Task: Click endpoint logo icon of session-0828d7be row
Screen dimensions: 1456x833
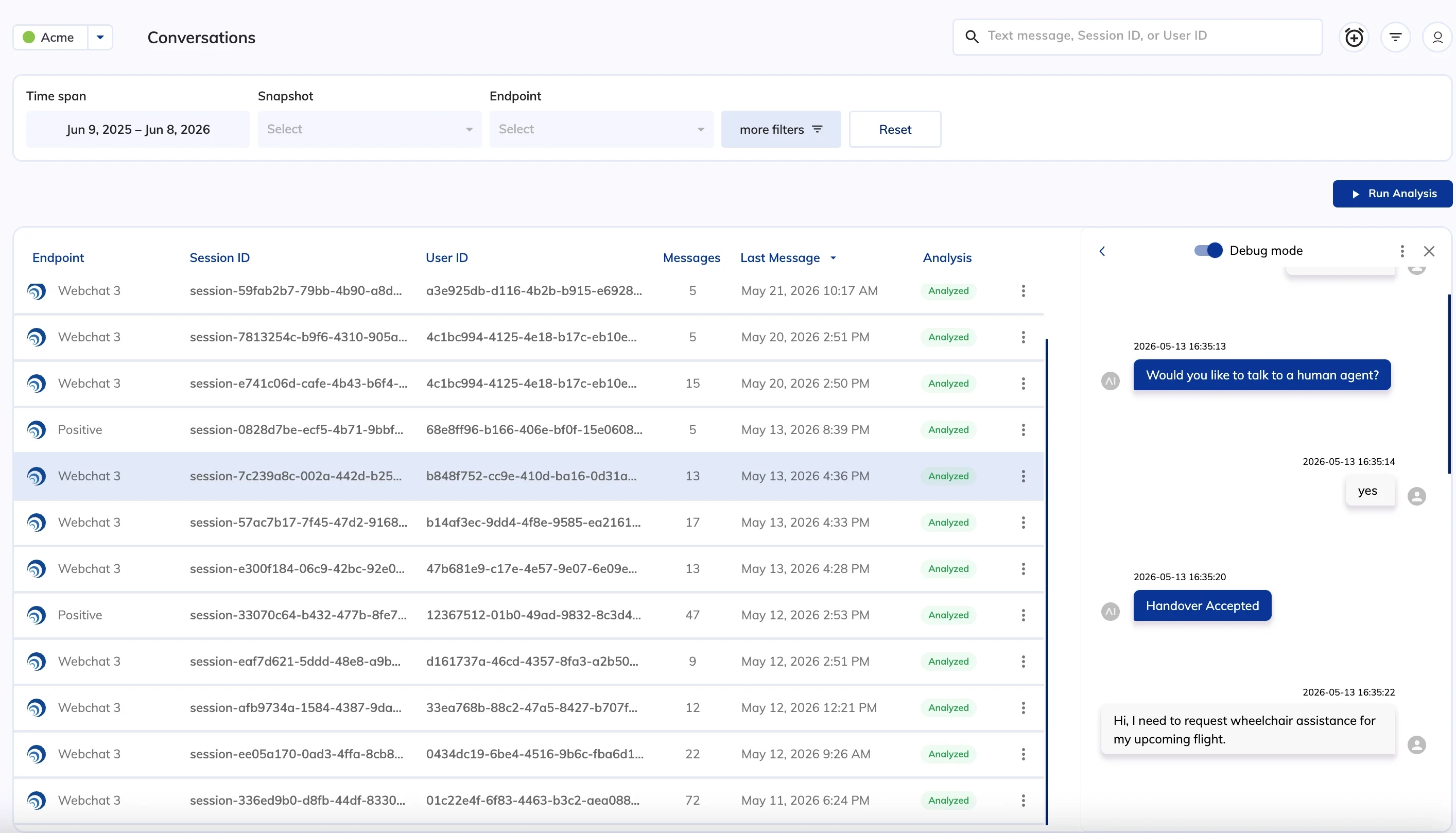Action: pyautogui.click(x=37, y=430)
